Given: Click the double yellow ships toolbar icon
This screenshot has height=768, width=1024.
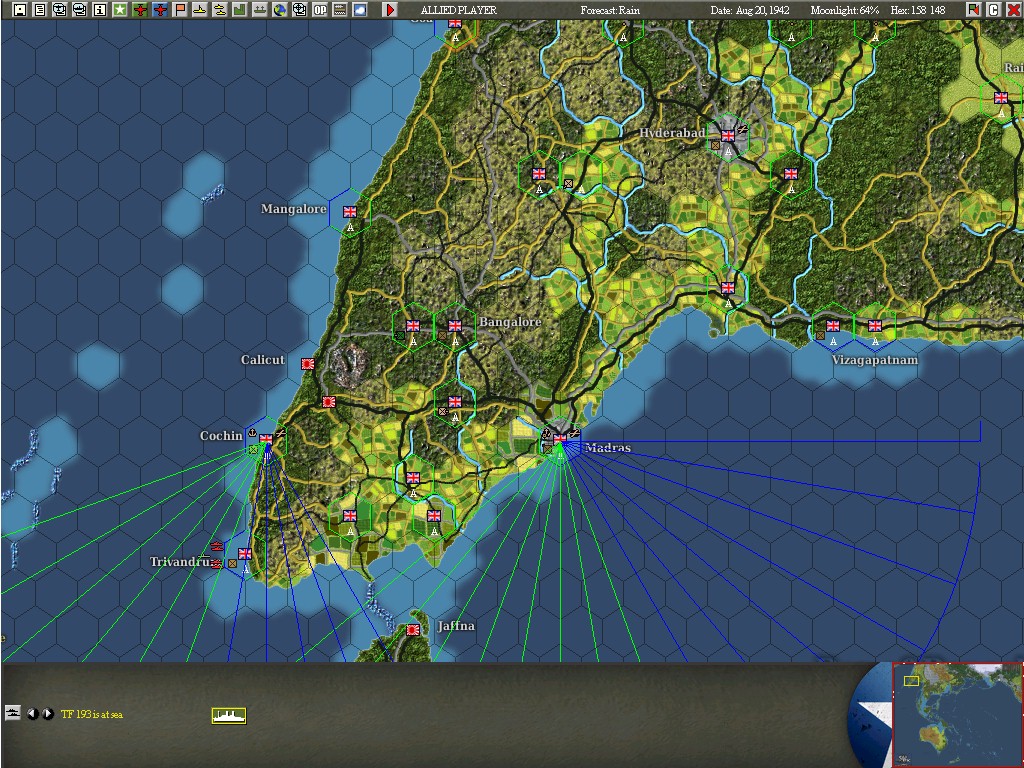Looking at the screenshot, I should pos(219,10).
